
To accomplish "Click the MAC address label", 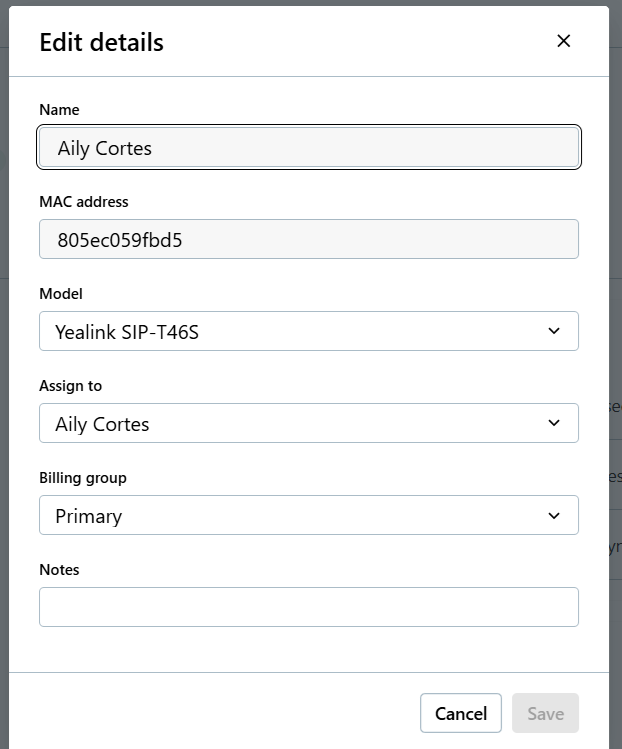I will (x=84, y=202).
